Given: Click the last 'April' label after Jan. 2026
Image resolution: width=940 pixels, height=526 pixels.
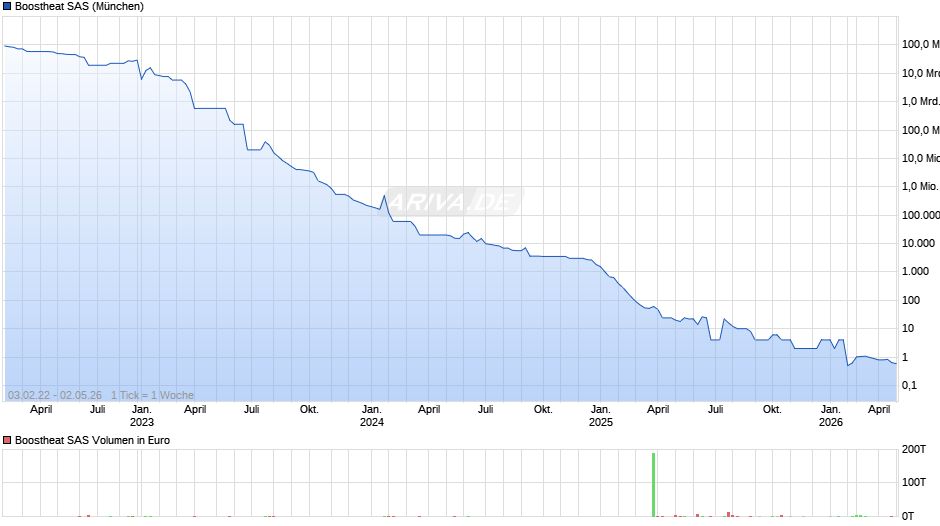Looking at the screenshot, I should pos(879,410).
